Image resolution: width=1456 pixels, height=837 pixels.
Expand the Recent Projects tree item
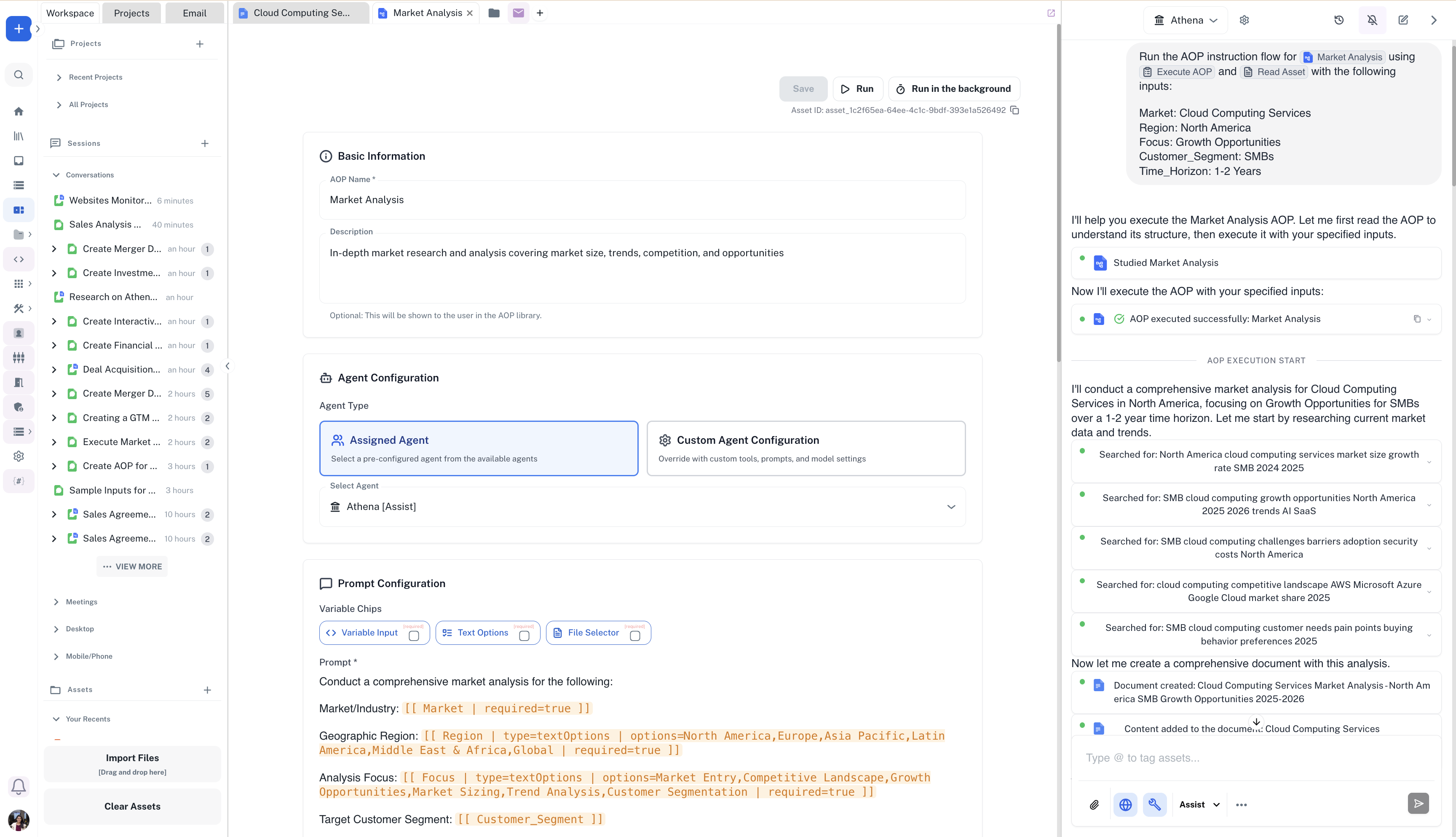pos(59,77)
